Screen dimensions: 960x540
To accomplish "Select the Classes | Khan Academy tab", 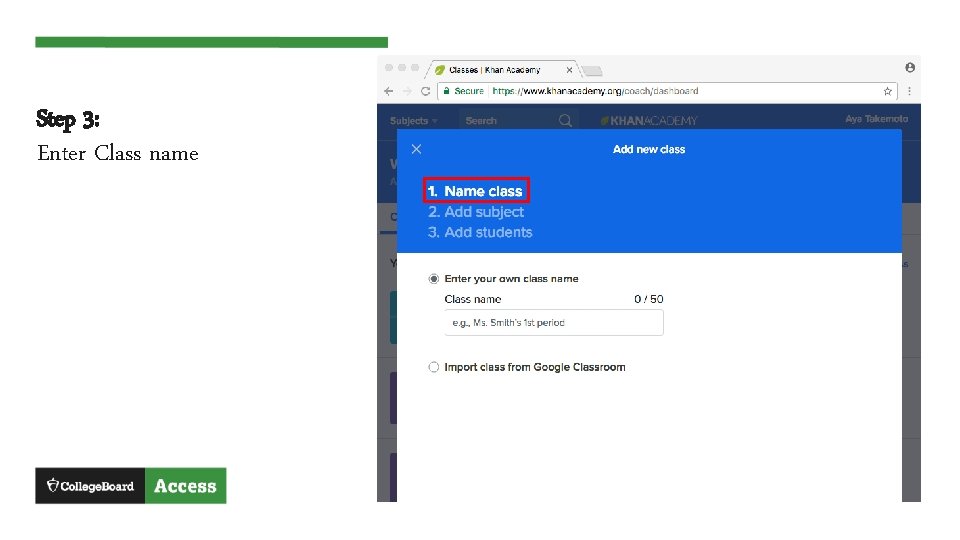I will tap(502, 70).
